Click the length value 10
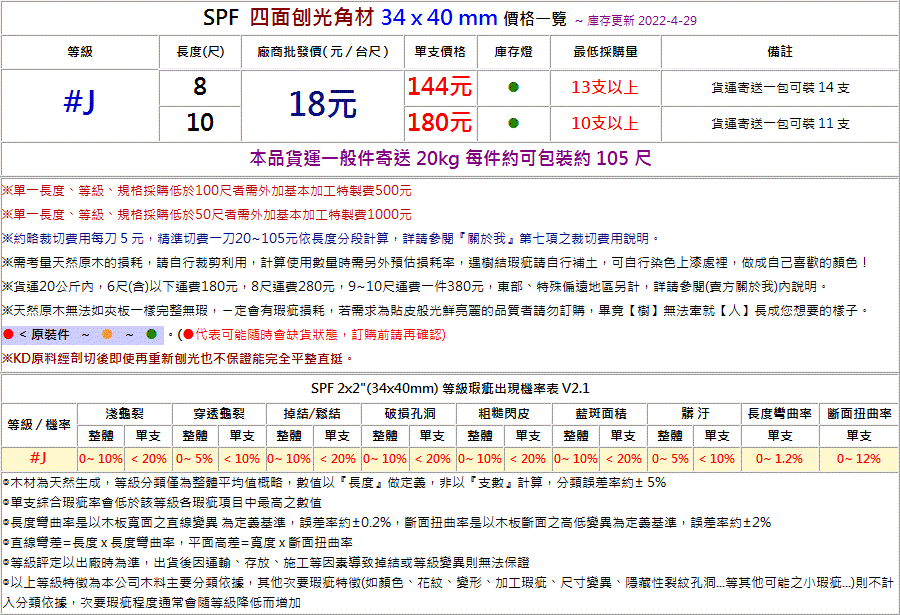 tap(200, 122)
